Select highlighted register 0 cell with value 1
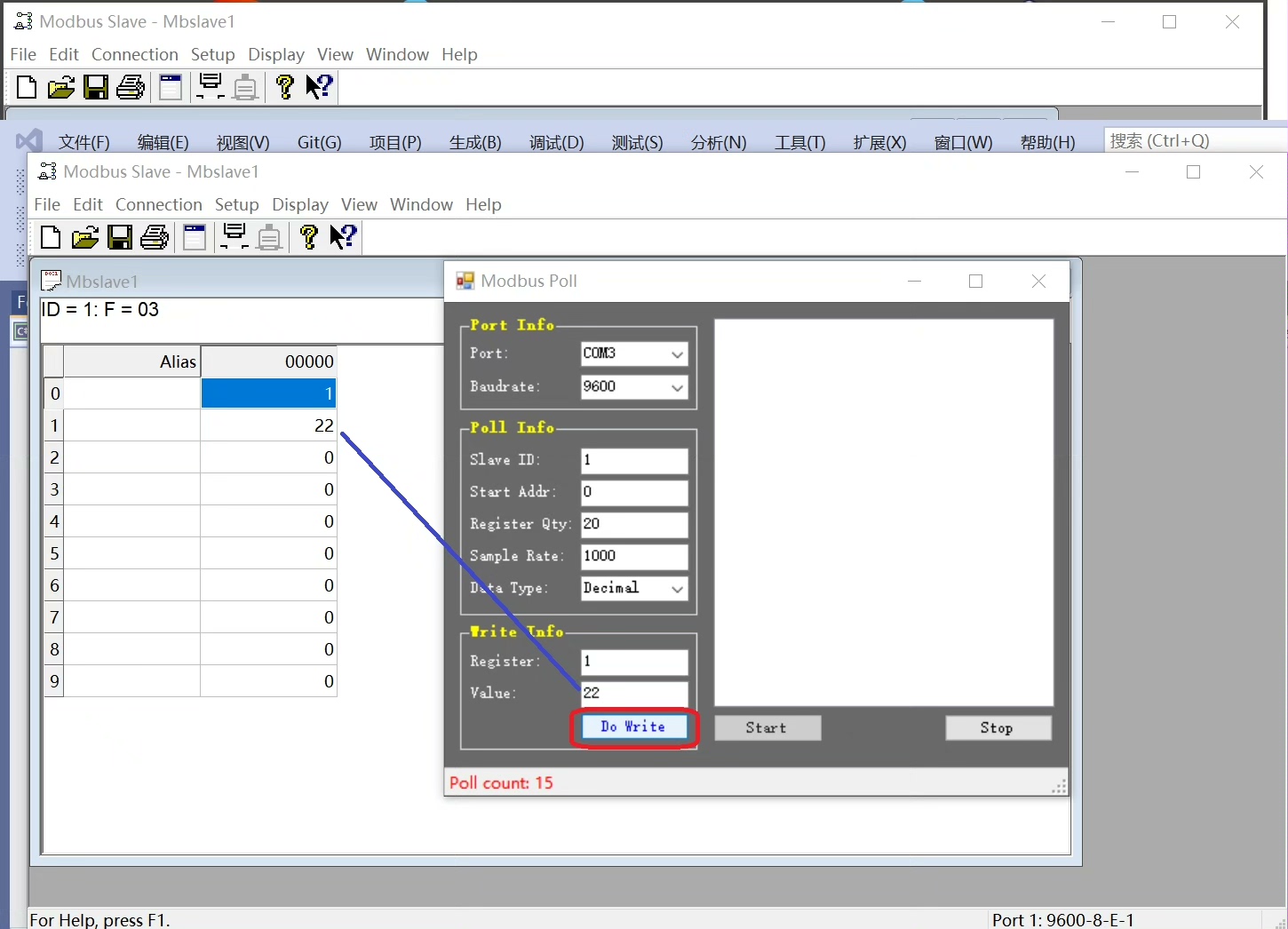Image resolution: width=1288 pixels, height=929 pixels. tap(268, 393)
